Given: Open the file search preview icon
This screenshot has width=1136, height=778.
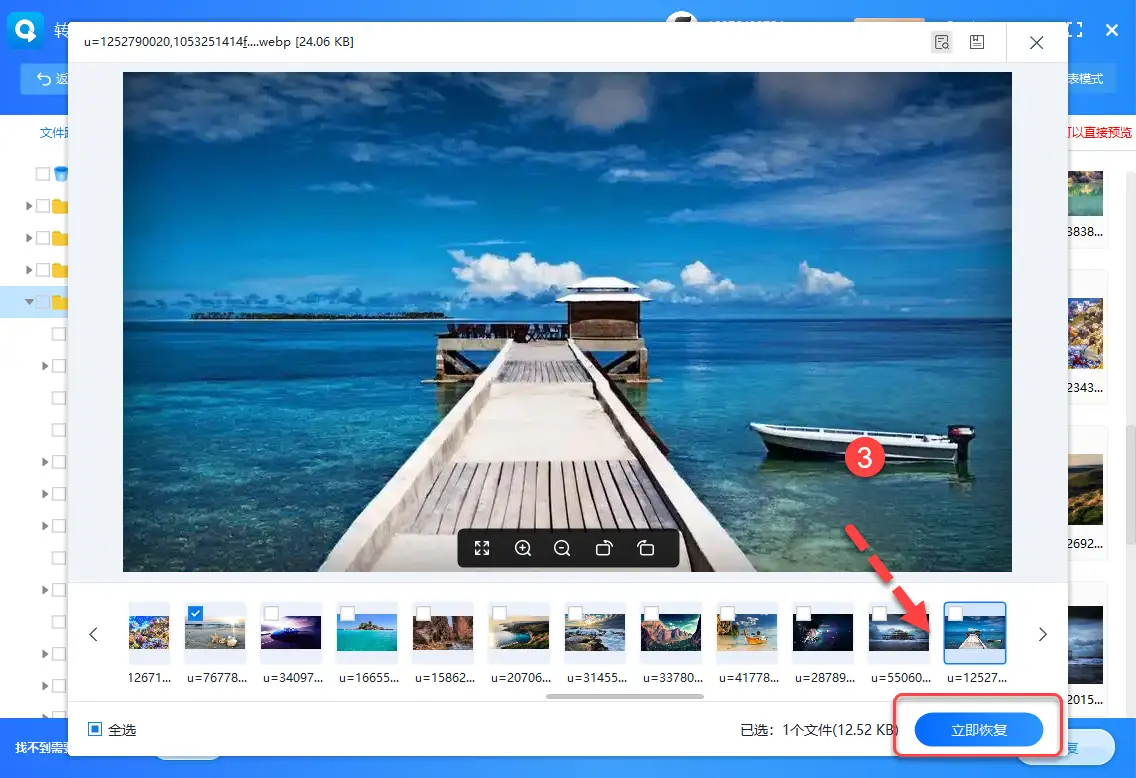Looking at the screenshot, I should [942, 42].
